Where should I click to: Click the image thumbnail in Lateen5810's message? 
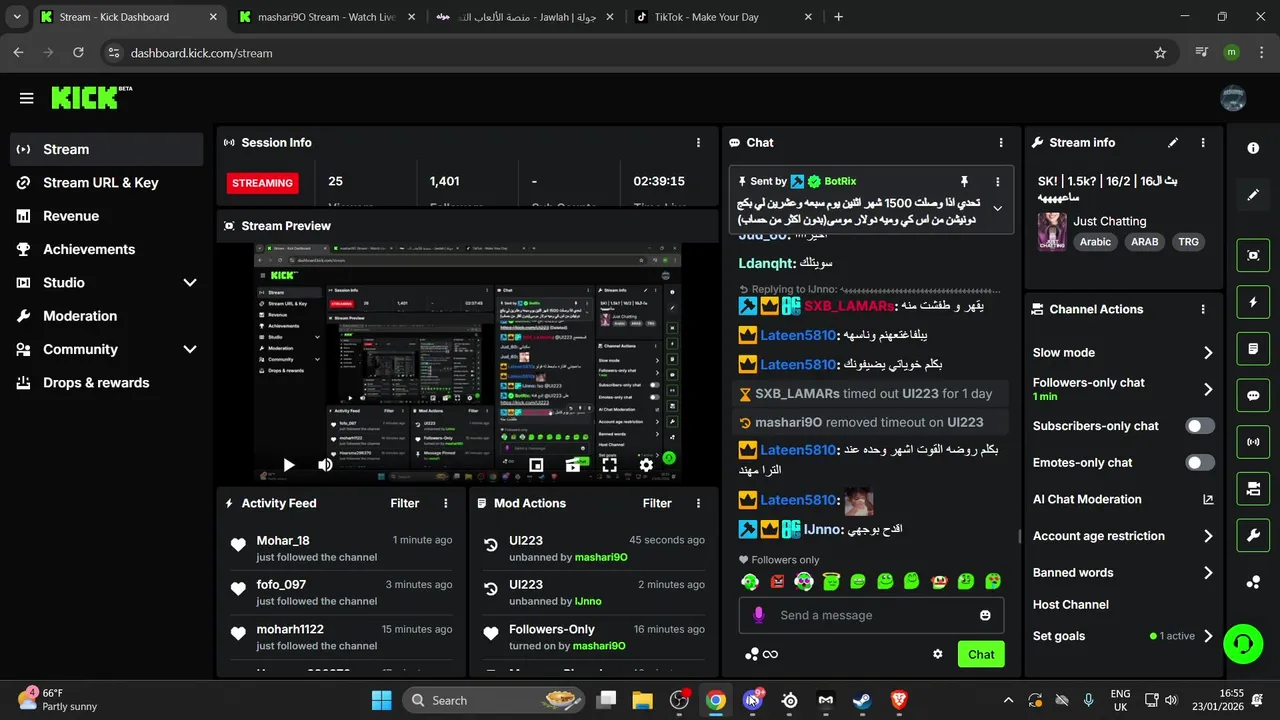(859, 500)
